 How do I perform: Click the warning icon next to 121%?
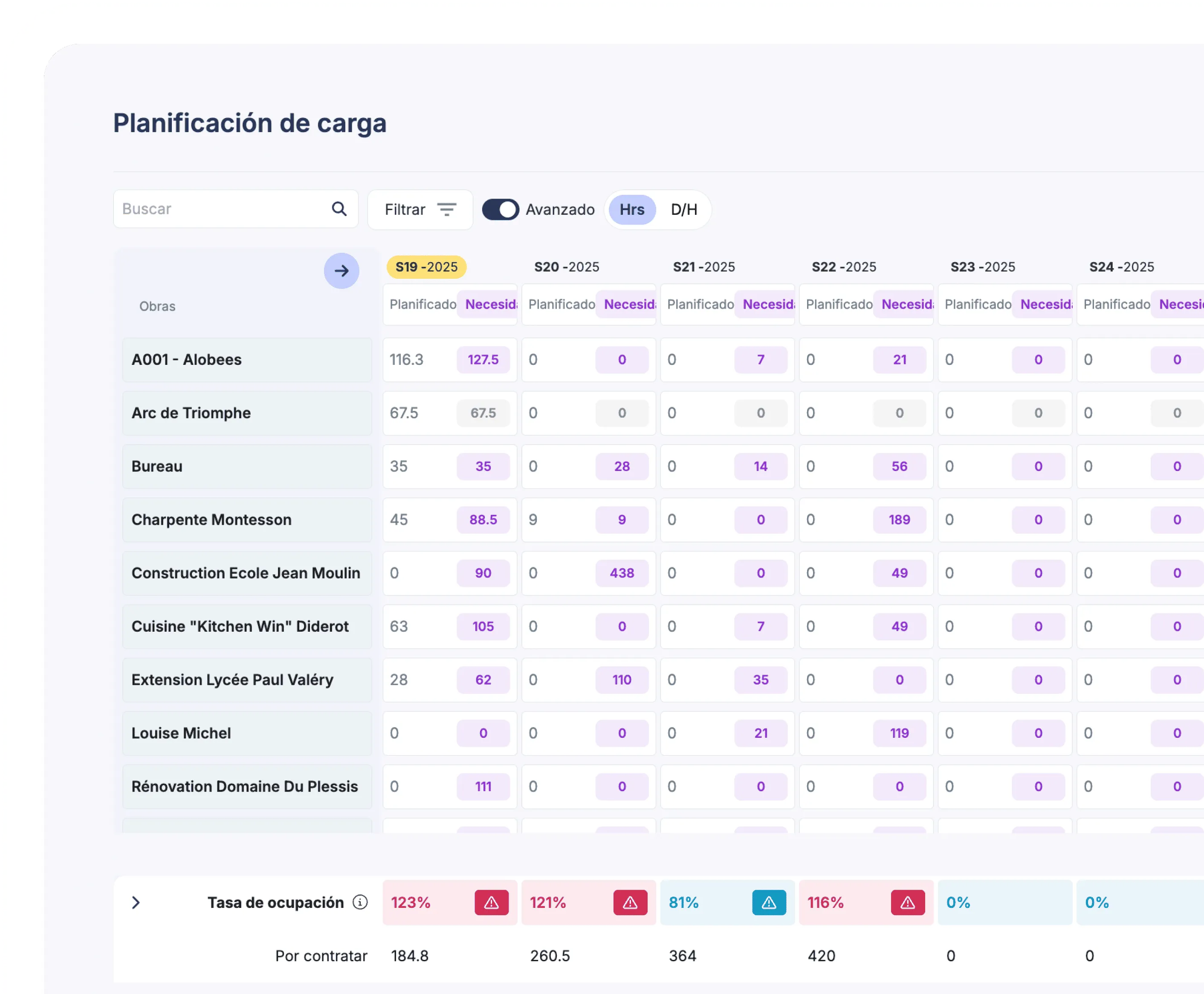point(630,902)
